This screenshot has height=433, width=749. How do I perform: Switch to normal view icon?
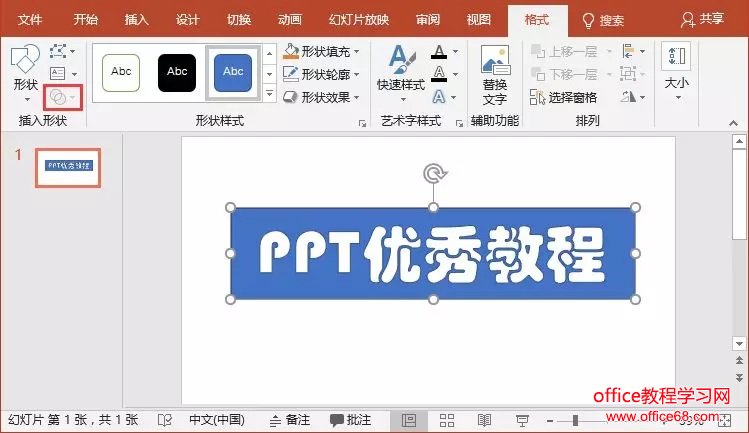tap(409, 421)
